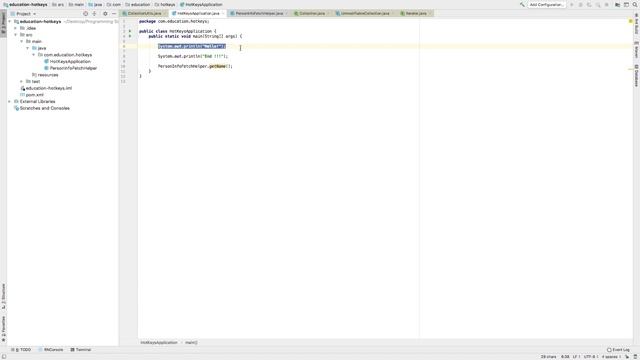This screenshot has height=360, width=640.
Task: Open the Database side tab
Action: click(x=636, y=76)
